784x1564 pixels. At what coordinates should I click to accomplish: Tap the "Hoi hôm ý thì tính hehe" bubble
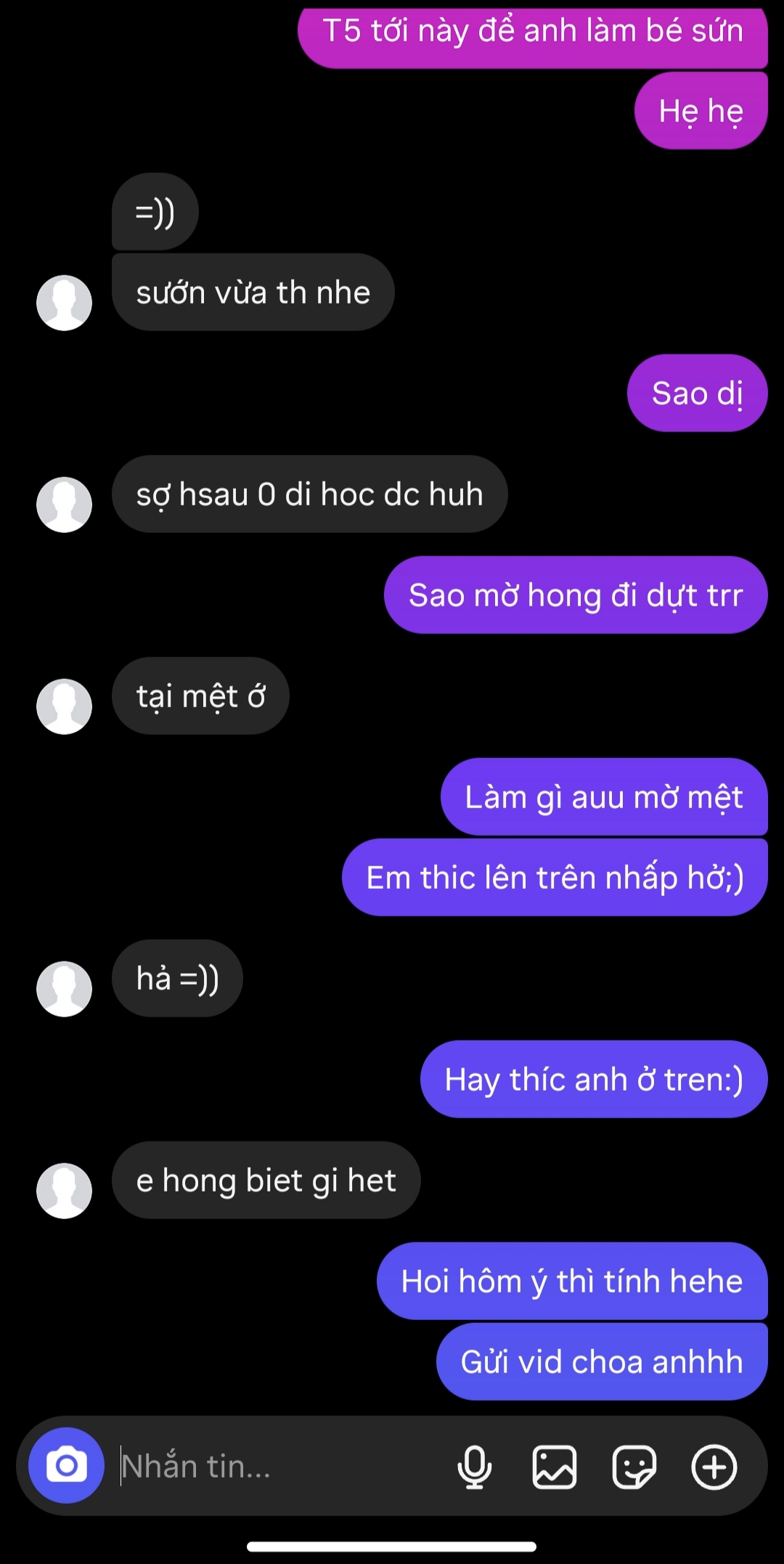point(572,1281)
